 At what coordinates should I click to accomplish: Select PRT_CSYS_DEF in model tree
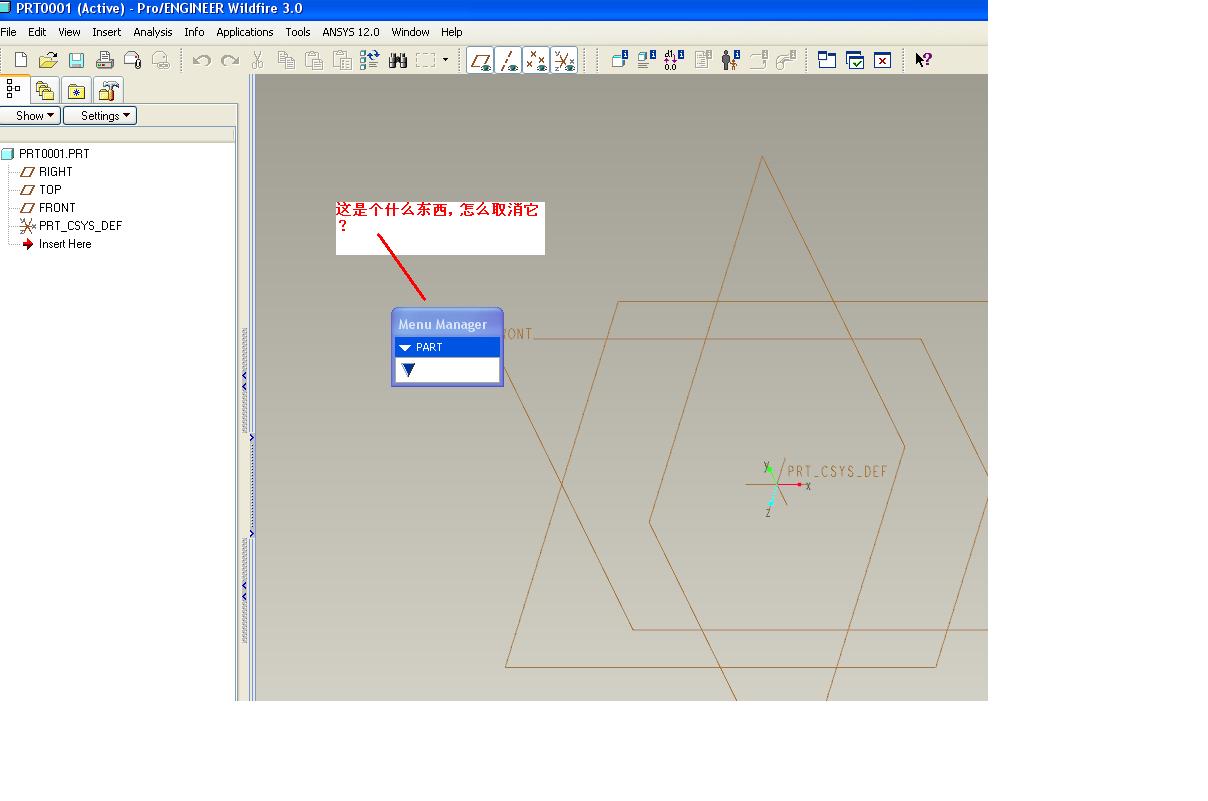click(x=80, y=226)
